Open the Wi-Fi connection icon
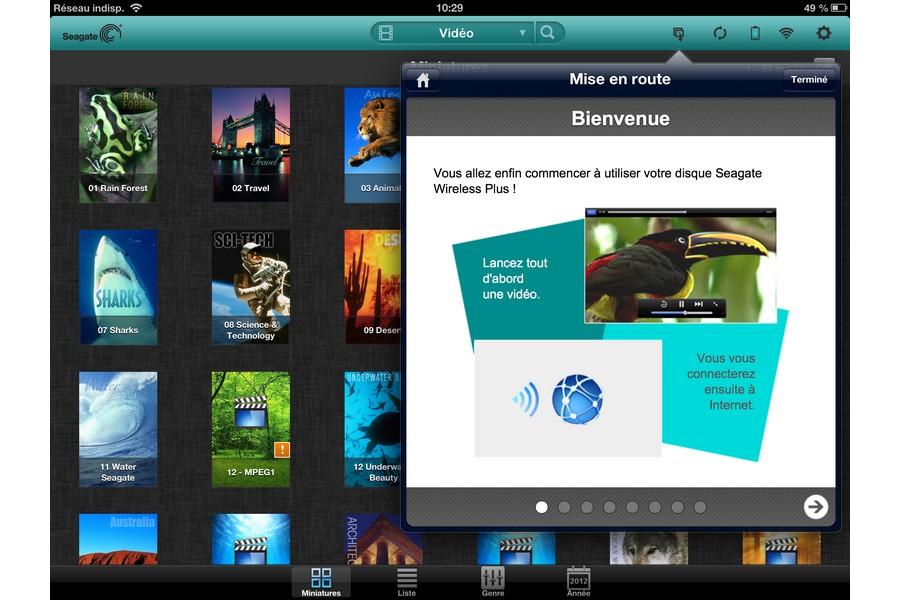Screen dimensions: 900x600 click(x=786, y=33)
